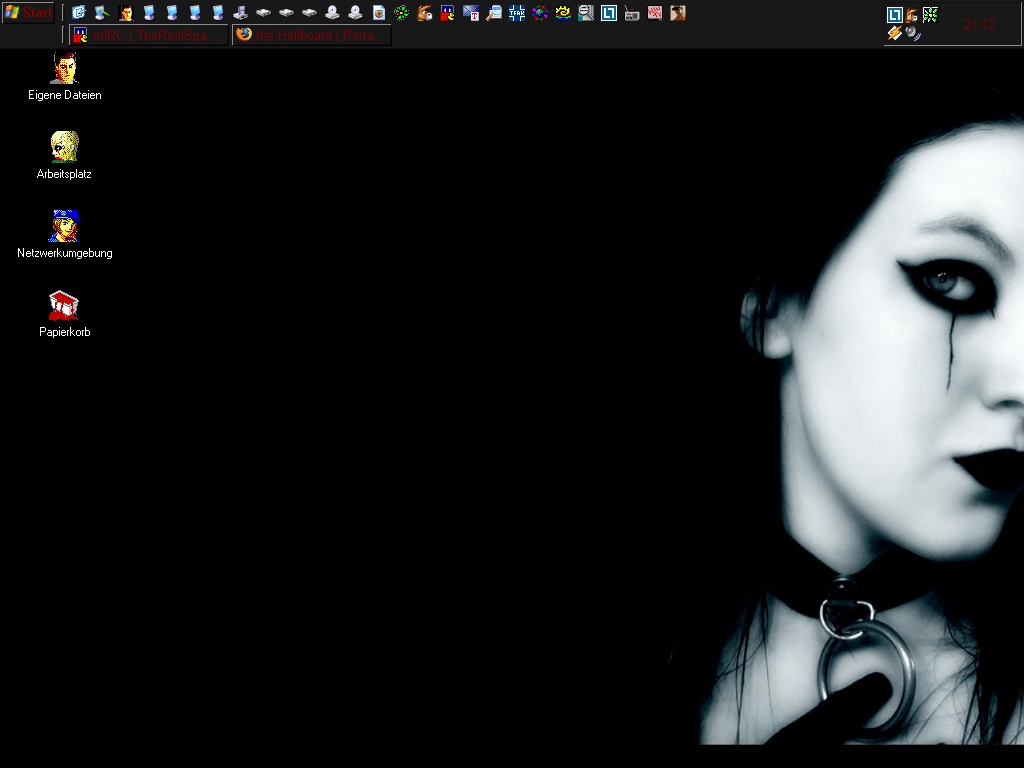
Task: Click the envelope mail icon in quick launch
Action: click(x=471, y=13)
